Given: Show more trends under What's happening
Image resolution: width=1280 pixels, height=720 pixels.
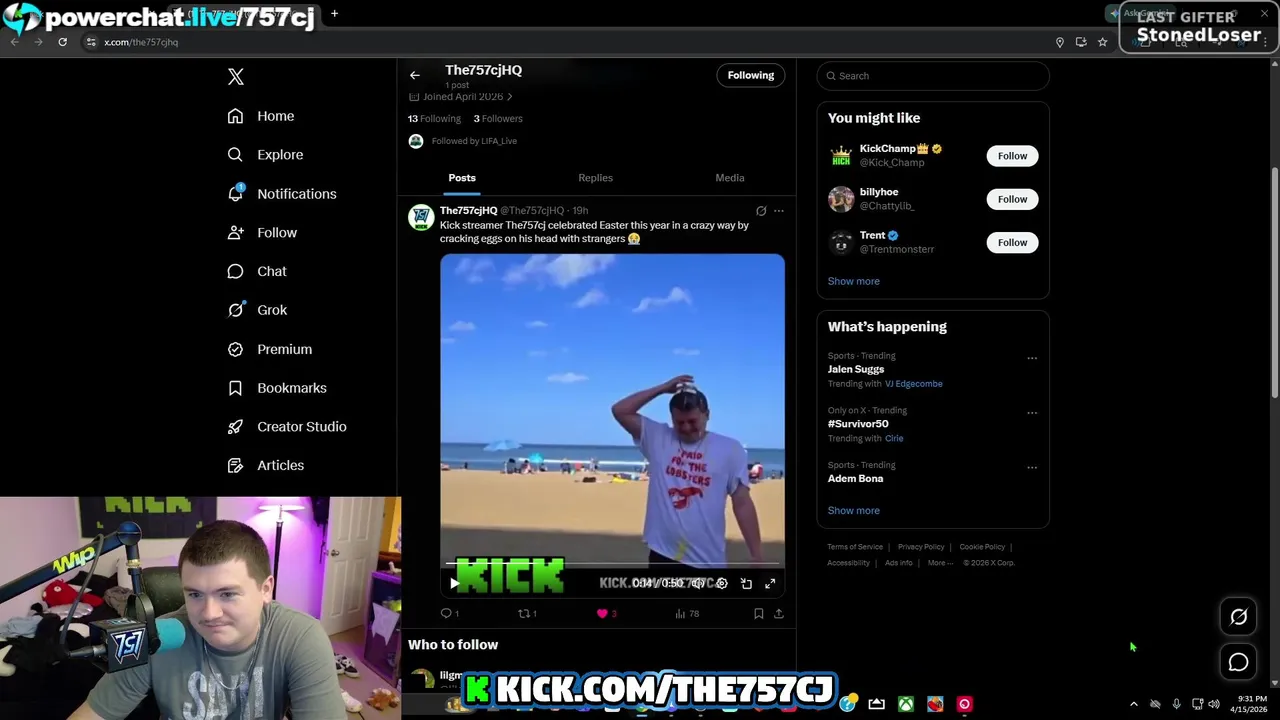Looking at the screenshot, I should tap(853, 510).
